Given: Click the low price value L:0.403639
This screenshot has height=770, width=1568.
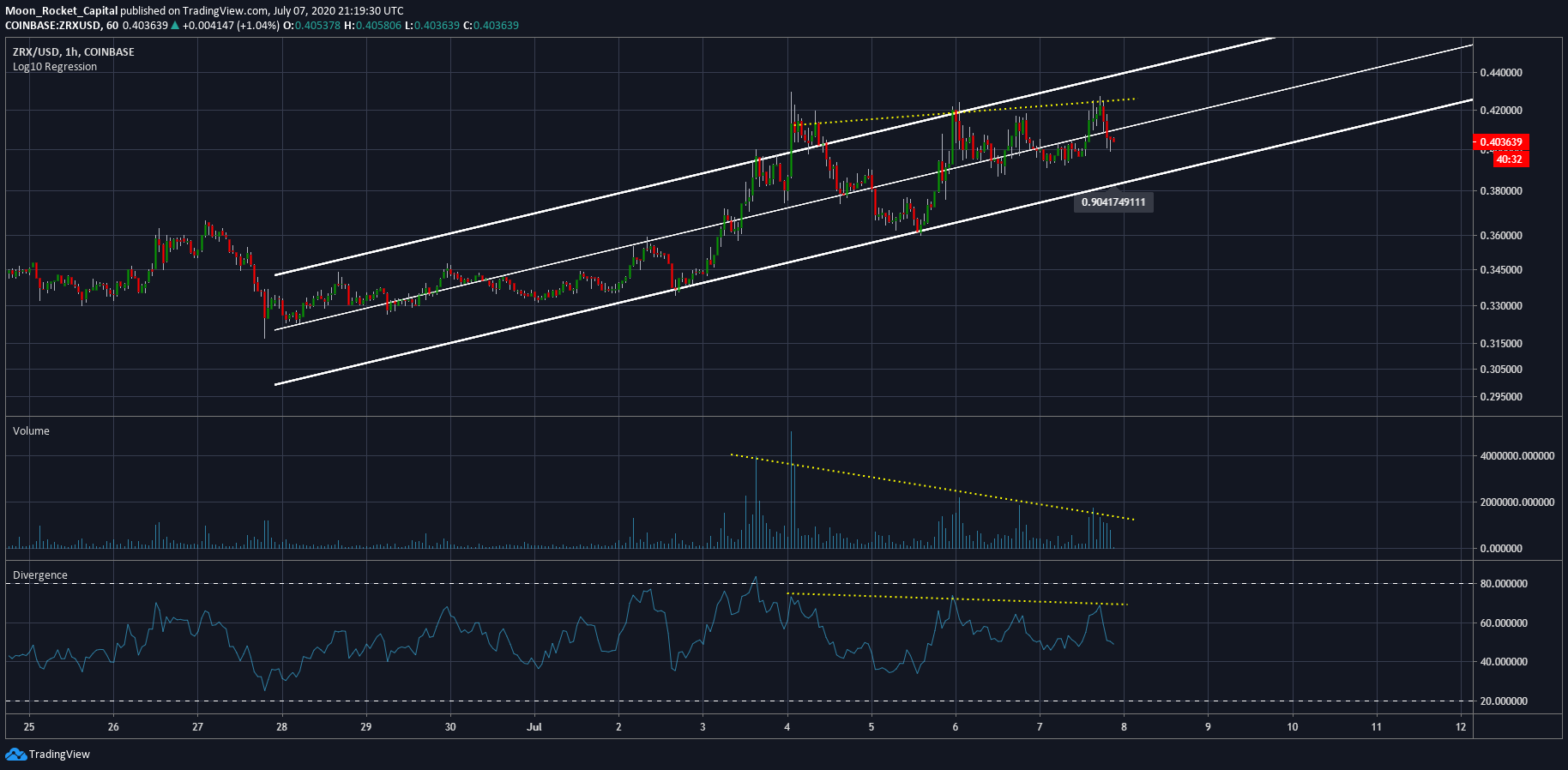Looking at the screenshot, I should [432, 25].
